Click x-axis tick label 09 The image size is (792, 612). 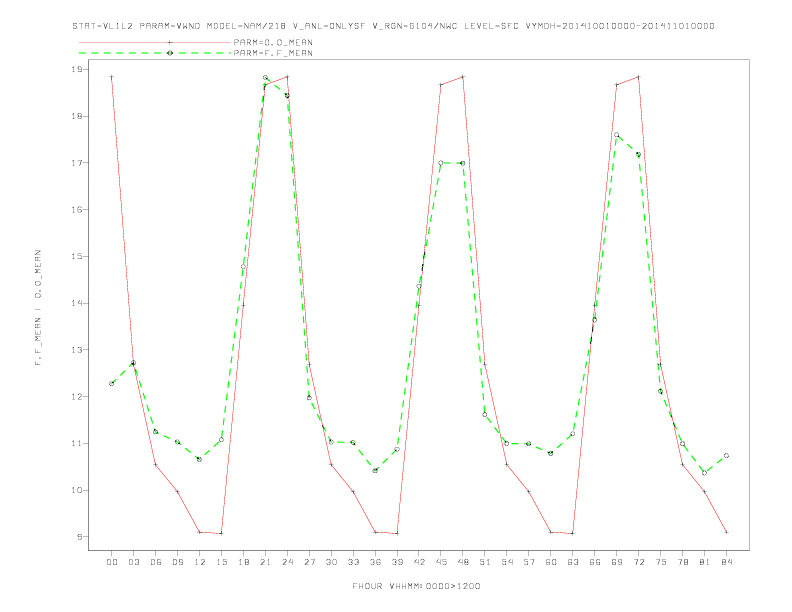point(177,562)
